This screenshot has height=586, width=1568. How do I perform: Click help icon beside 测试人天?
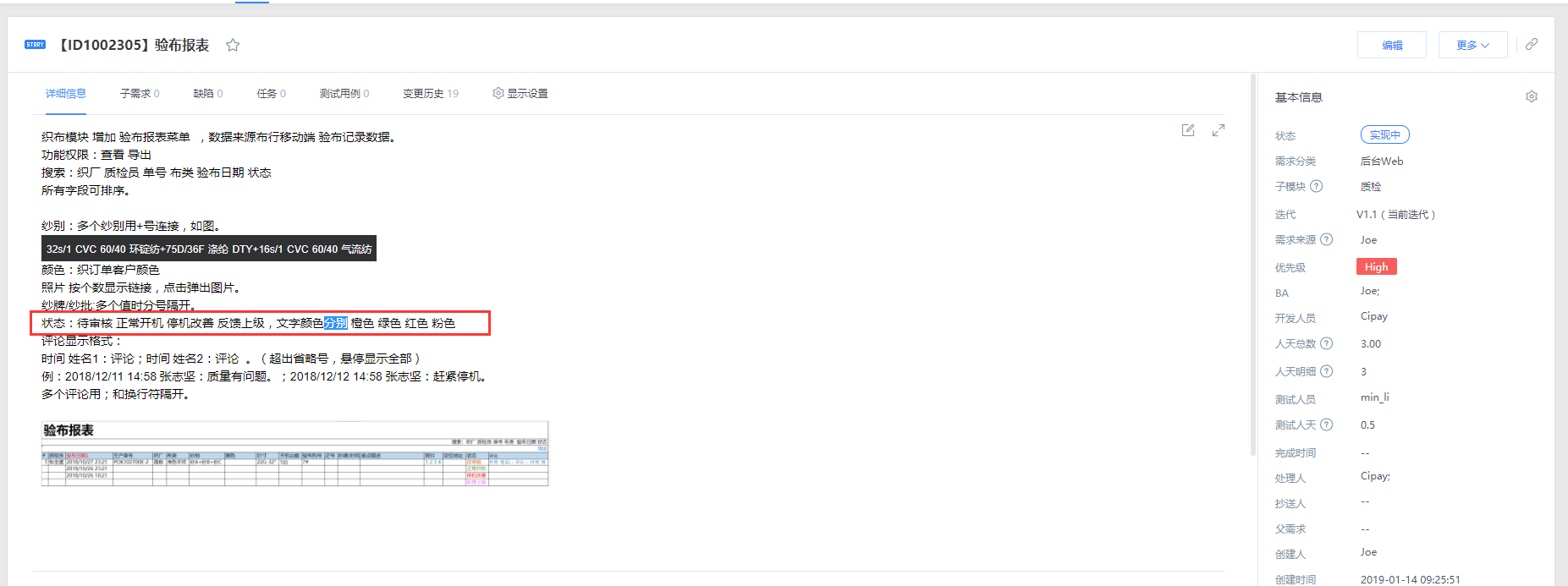(1327, 424)
